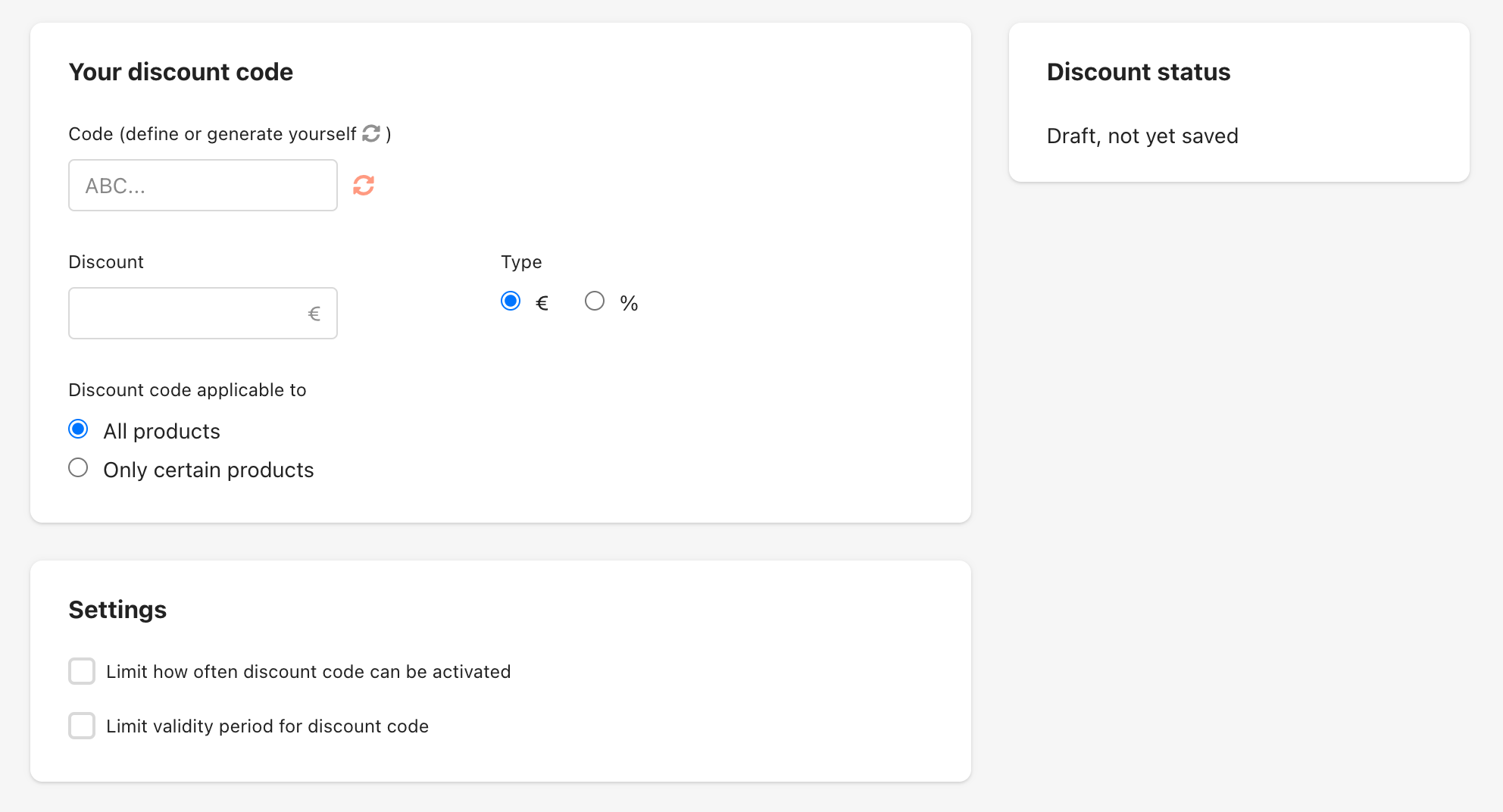Click the Your discount code heading
This screenshot has width=1503, height=812.
pyautogui.click(x=180, y=72)
